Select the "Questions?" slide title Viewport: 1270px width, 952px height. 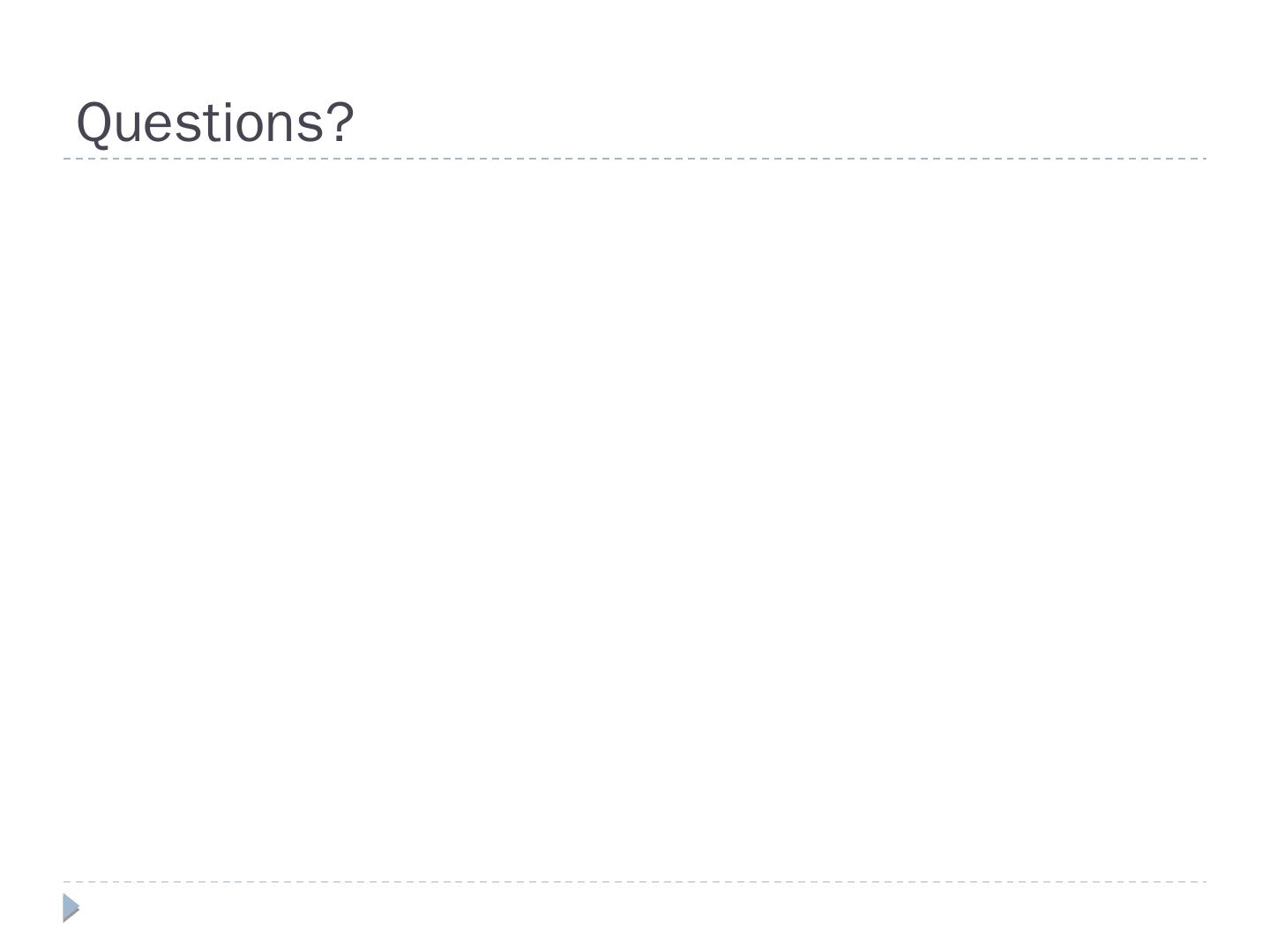(215, 123)
